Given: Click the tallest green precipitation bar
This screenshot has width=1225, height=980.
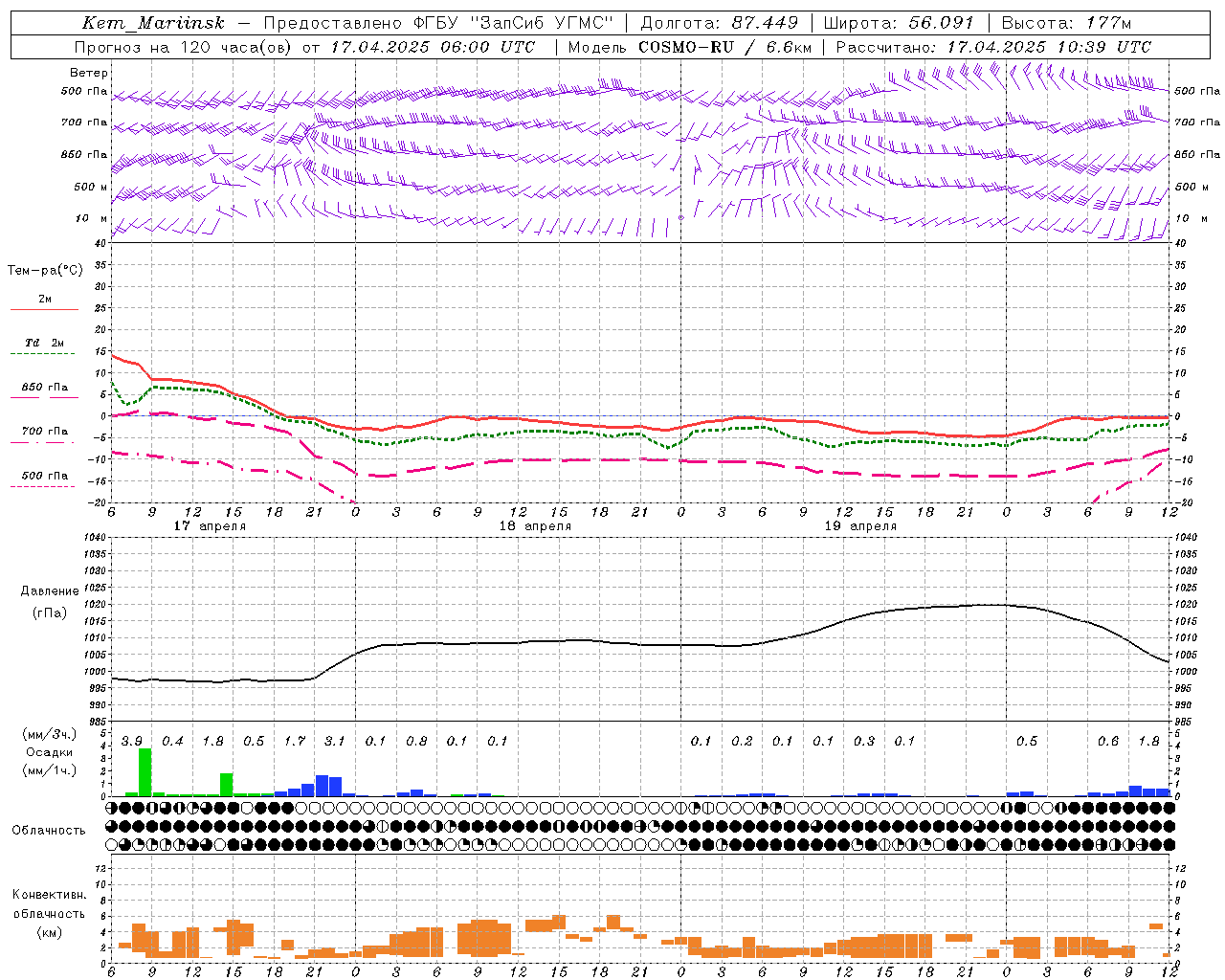Looking at the screenshot, I should [145, 772].
